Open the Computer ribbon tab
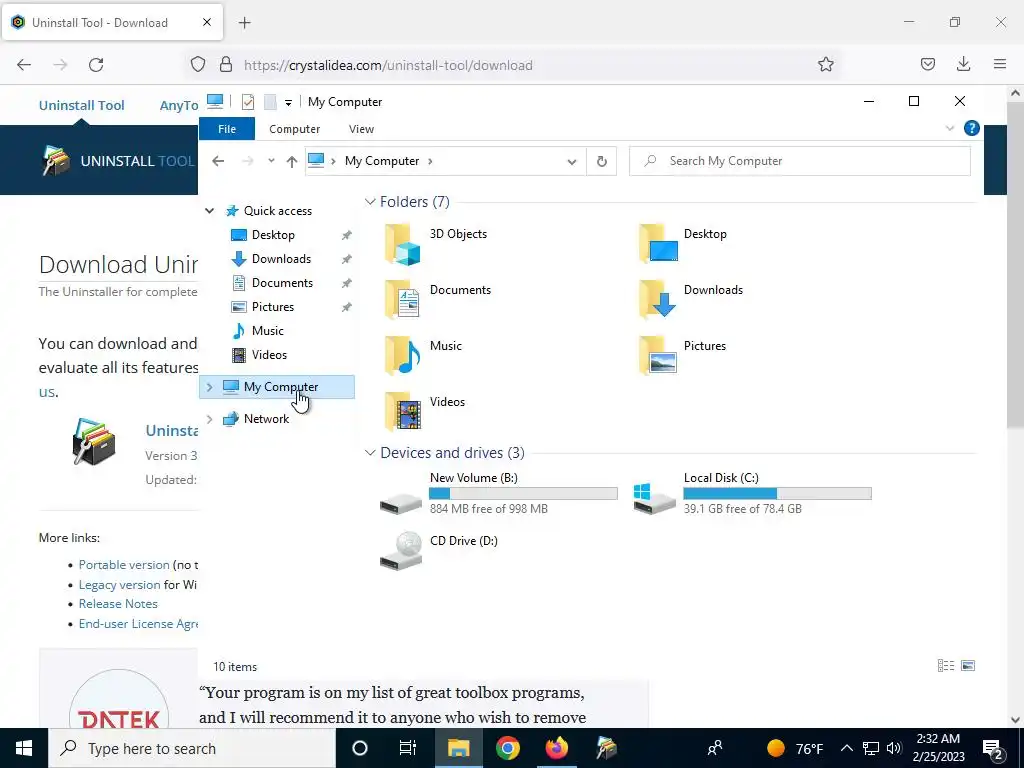 [x=295, y=129]
